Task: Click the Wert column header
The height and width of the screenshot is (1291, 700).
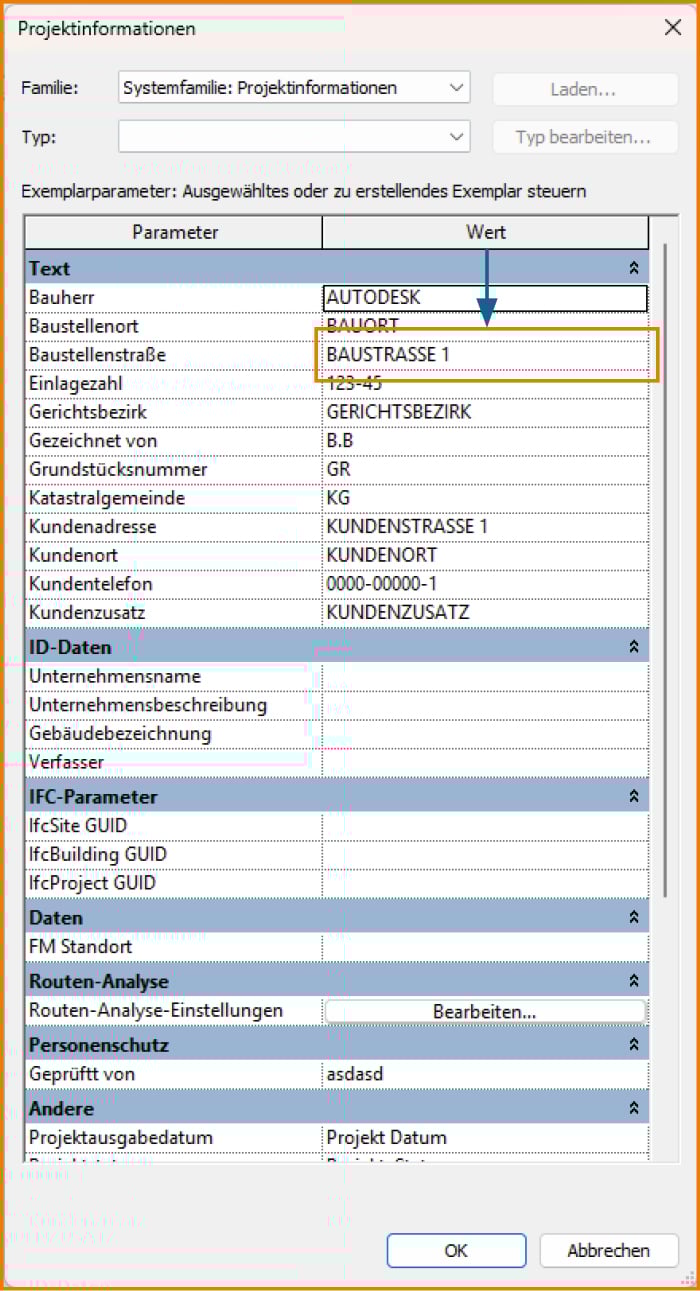Action: point(485,232)
